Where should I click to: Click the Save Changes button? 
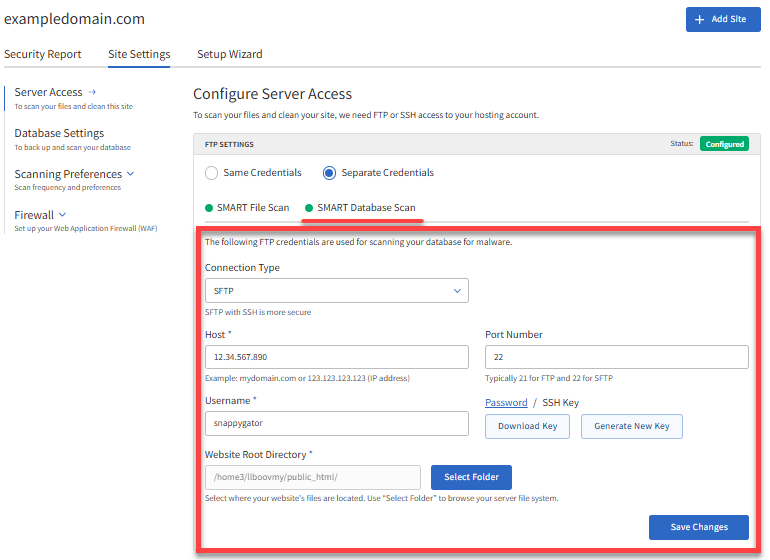click(699, 527)
